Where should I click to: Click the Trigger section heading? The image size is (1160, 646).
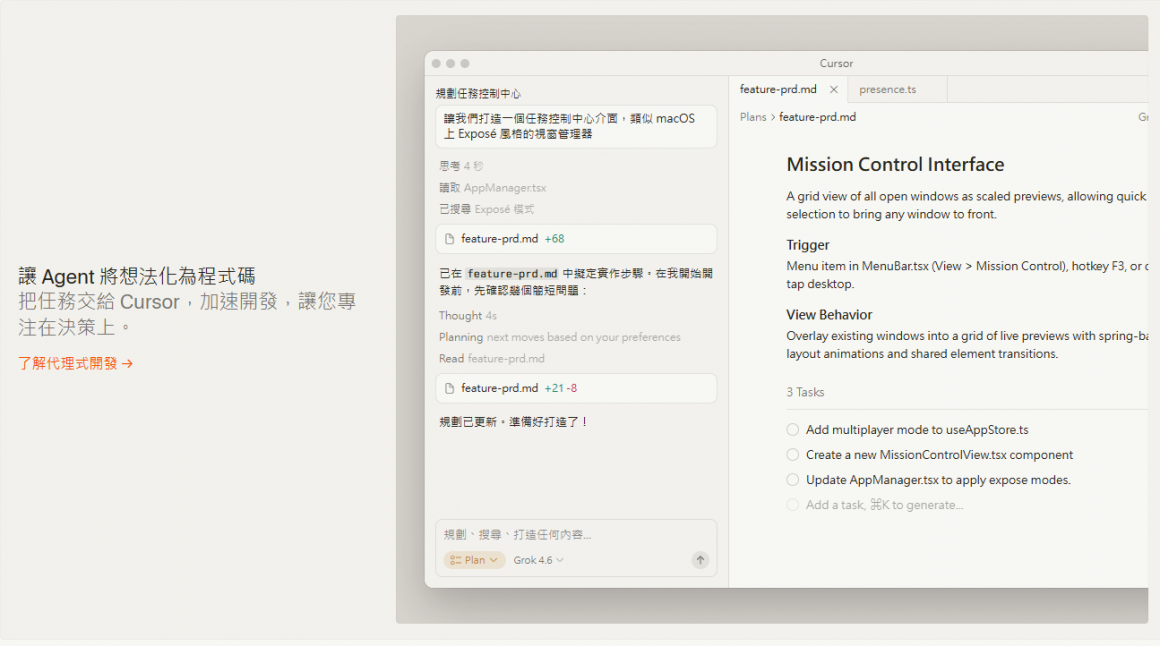[x=808, y=245]
